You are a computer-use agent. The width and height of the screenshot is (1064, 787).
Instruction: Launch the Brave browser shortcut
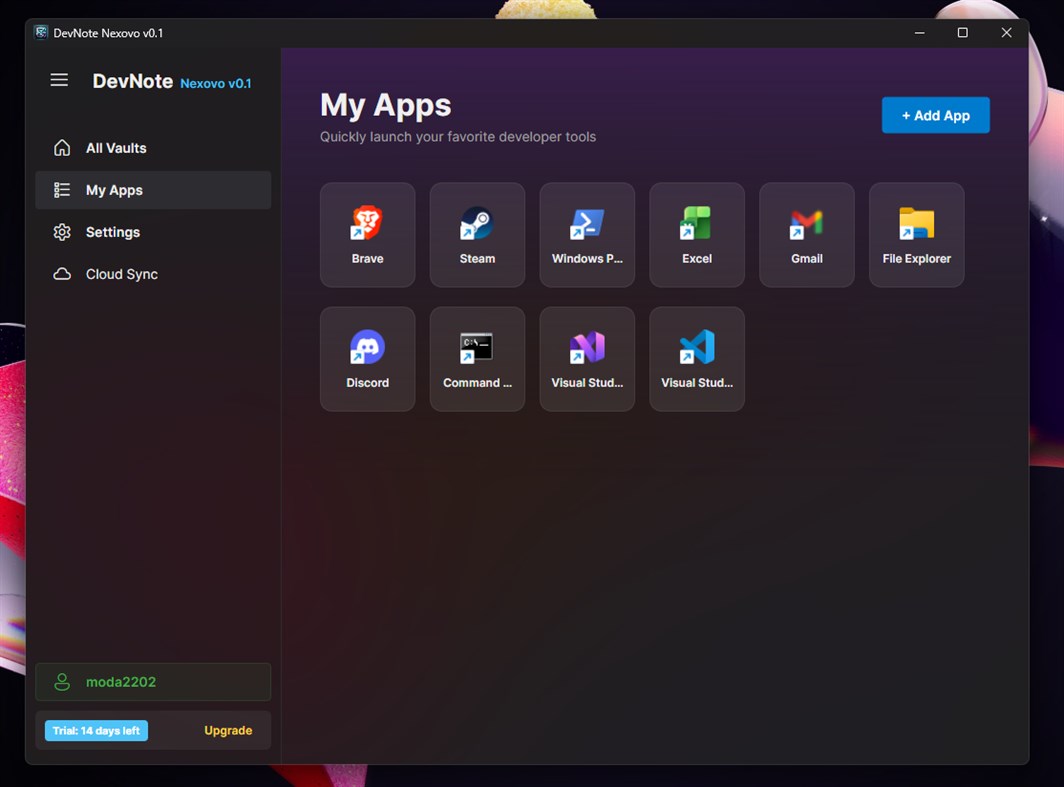pos(367,235)
